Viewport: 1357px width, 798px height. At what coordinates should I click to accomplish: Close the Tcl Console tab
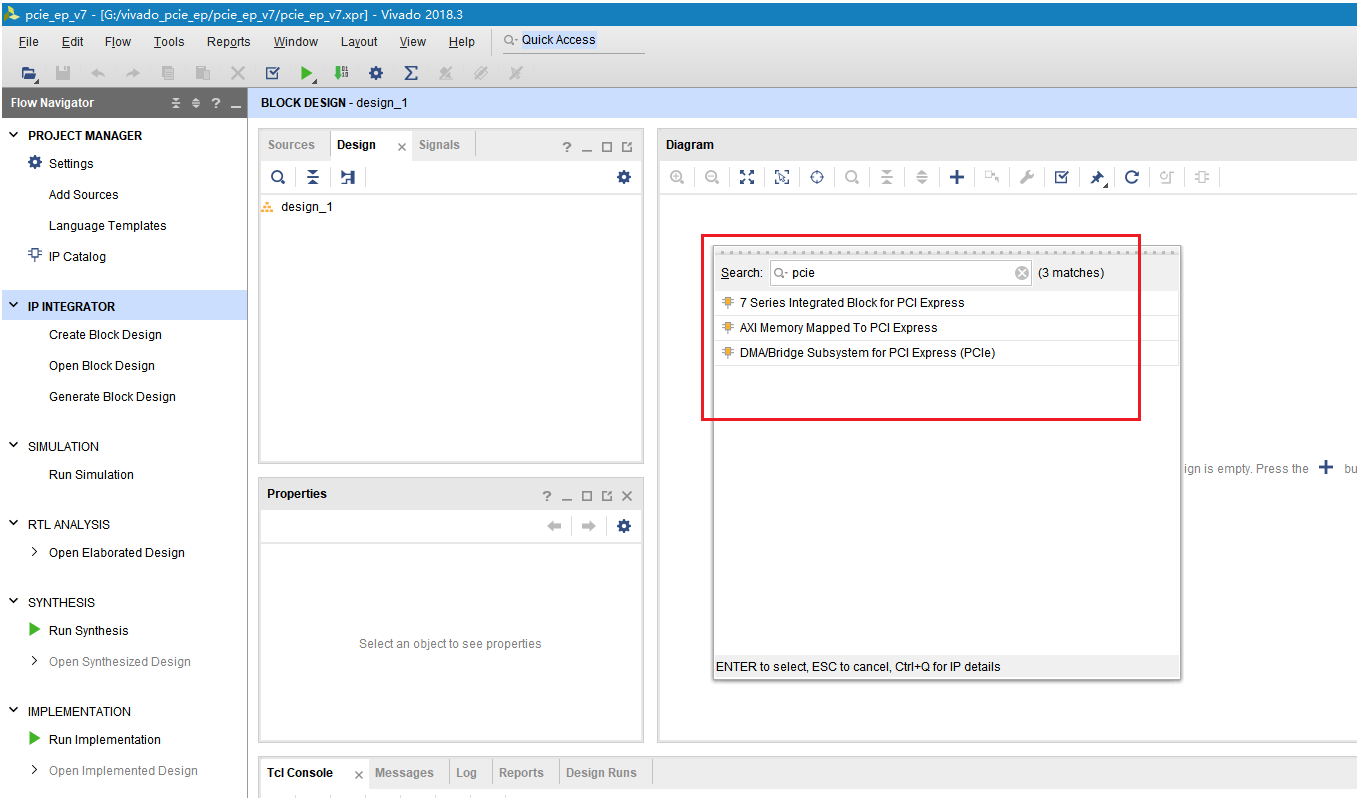[x=359, y=775]
